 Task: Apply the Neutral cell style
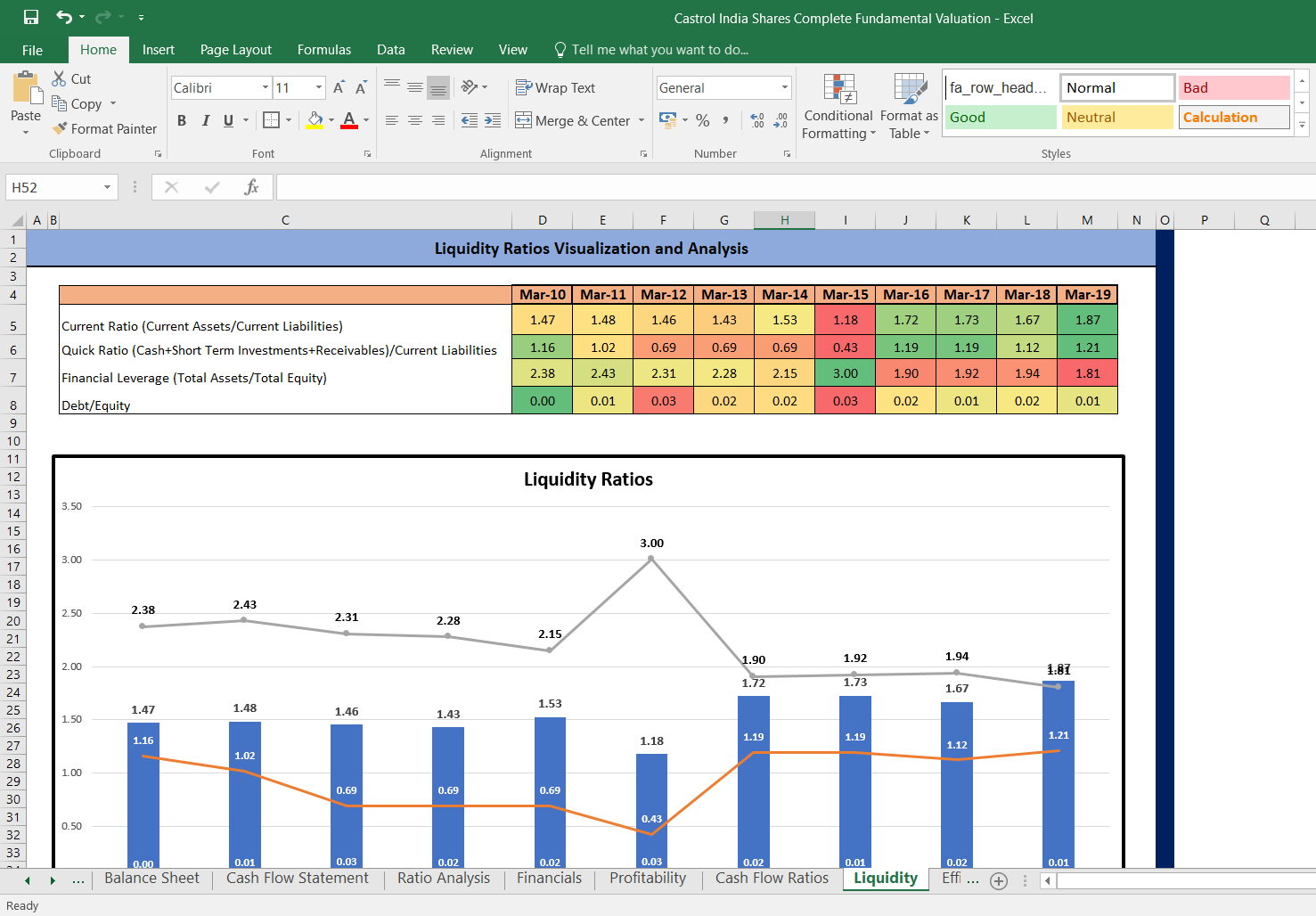(x=1117, y=117)
